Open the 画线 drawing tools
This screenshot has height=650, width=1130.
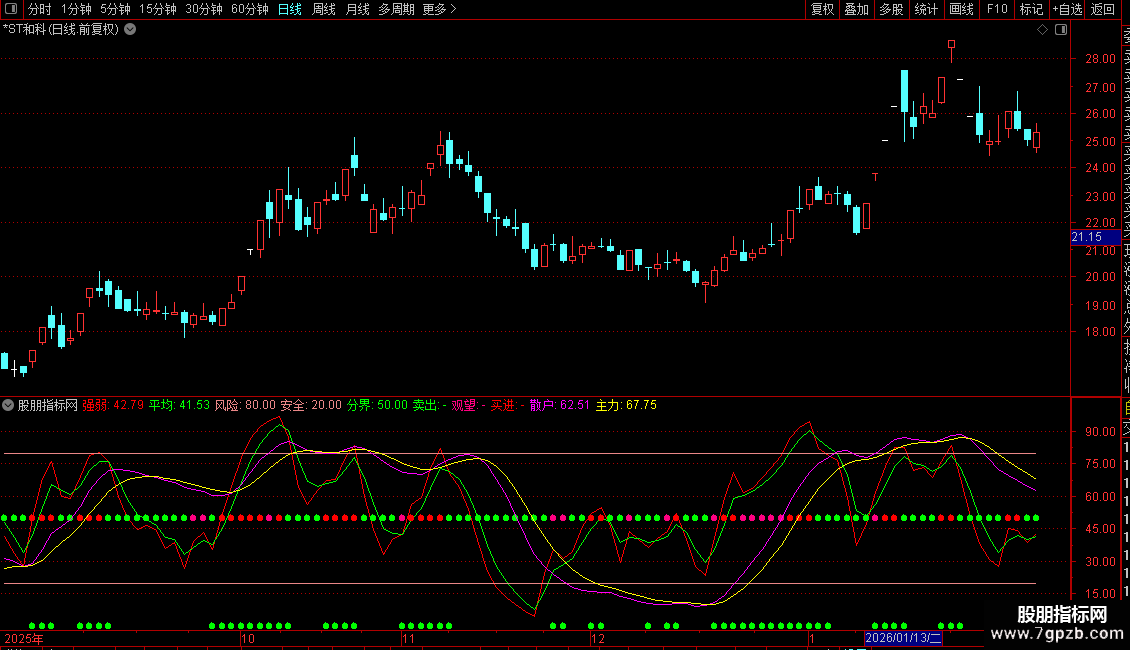pos(961,10)
